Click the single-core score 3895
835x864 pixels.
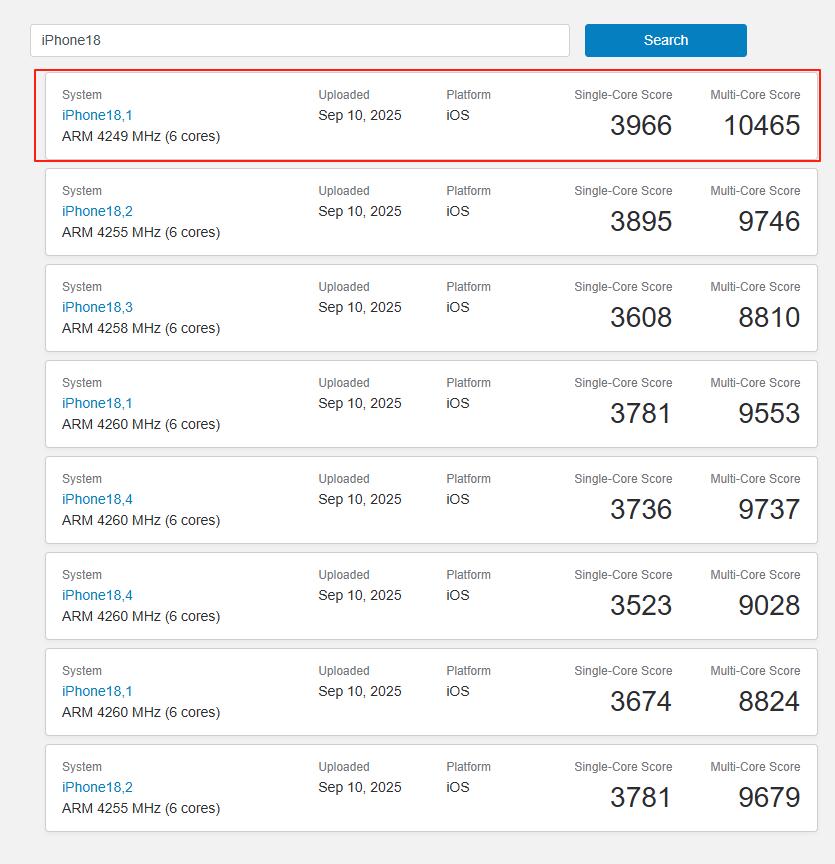[x=640, y=222]
